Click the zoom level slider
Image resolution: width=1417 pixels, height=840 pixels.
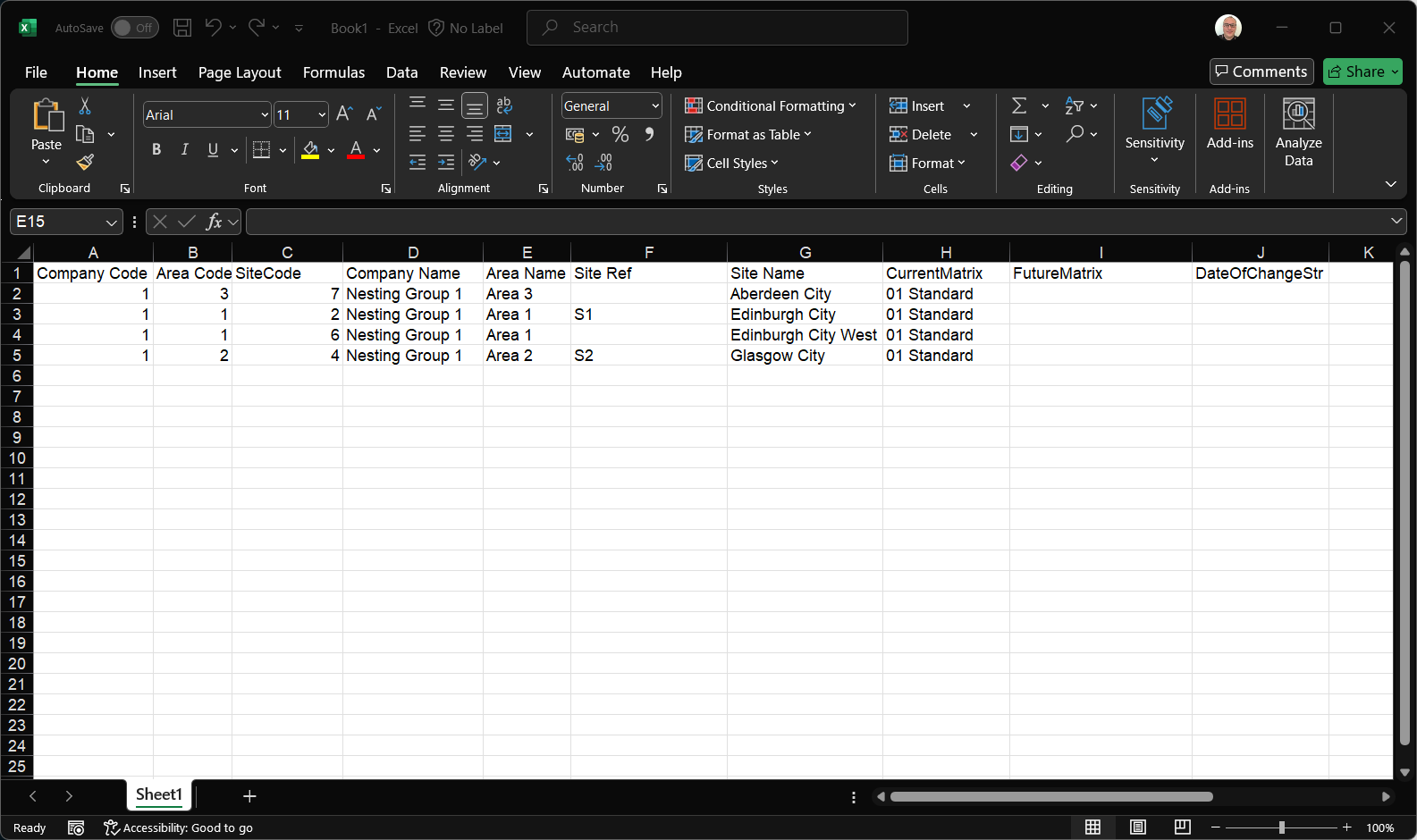click(x=1281, y=827)
